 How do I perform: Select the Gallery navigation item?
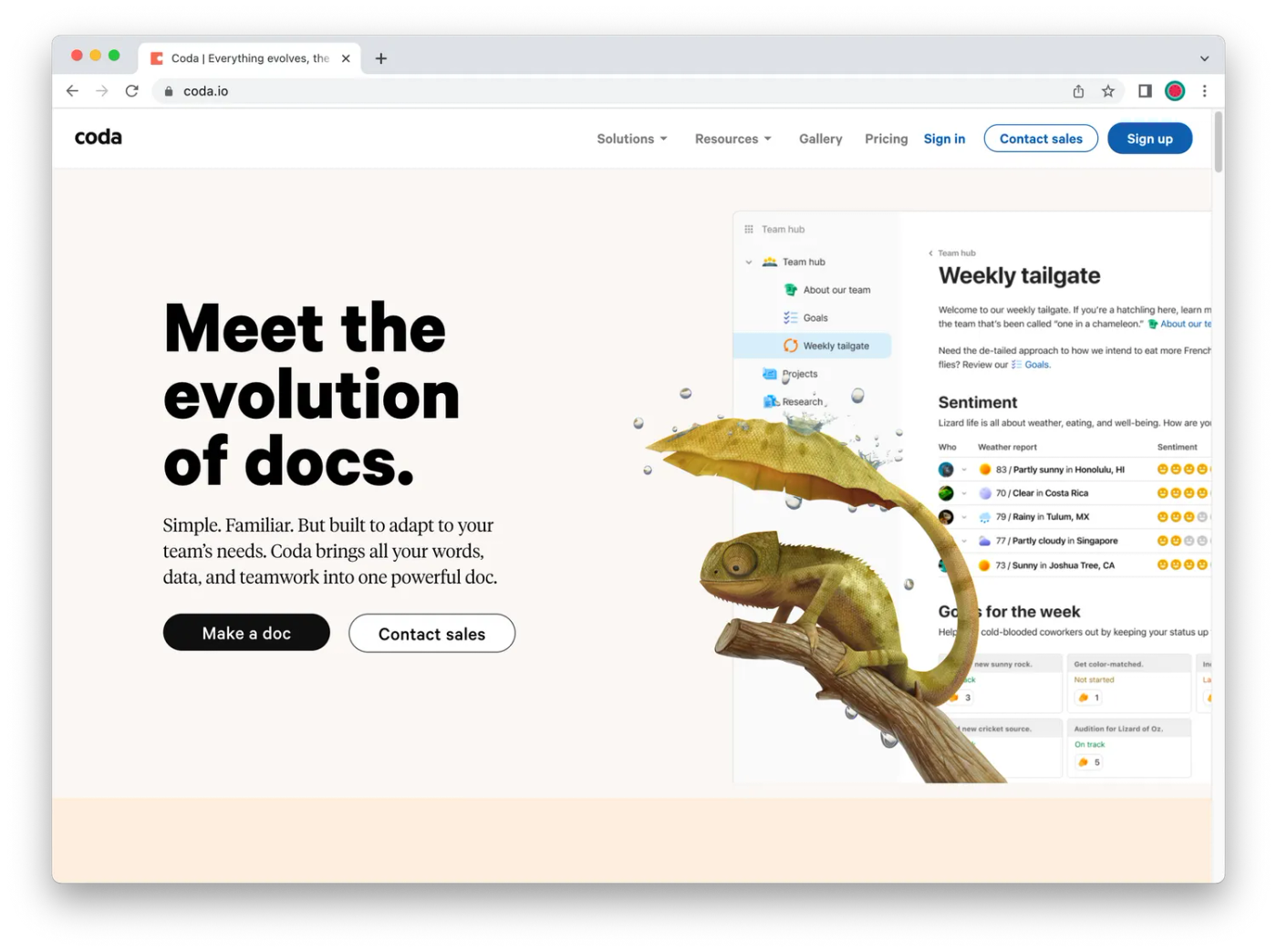tap(820, 139)
